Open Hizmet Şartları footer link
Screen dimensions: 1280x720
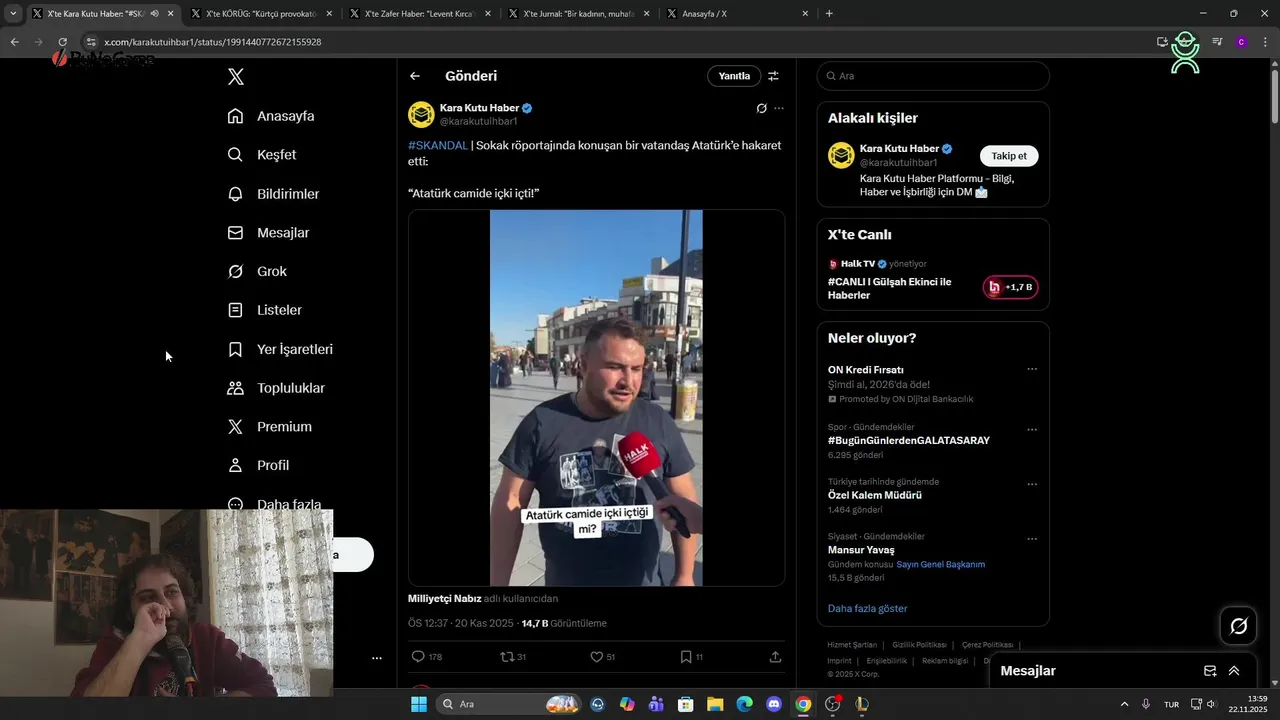(x=852, y=645)
